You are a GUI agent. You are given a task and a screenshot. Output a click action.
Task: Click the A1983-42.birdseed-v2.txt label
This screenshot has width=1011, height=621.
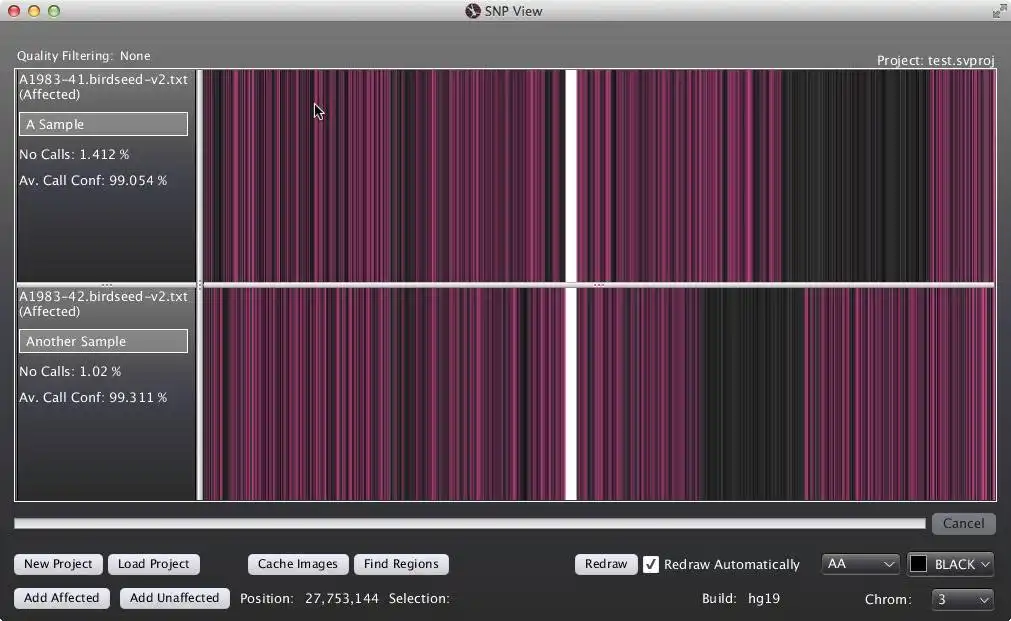pyautogui.click(x=103, y=297)
